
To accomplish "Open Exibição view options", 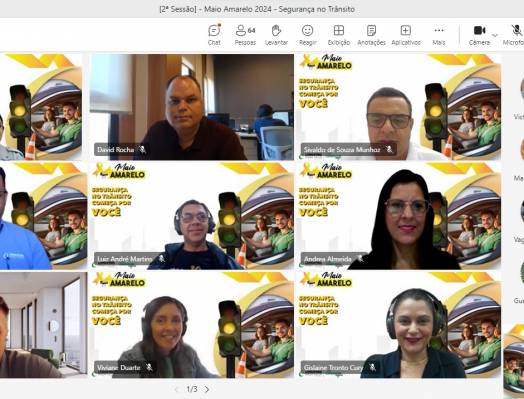I will [339, 35].
